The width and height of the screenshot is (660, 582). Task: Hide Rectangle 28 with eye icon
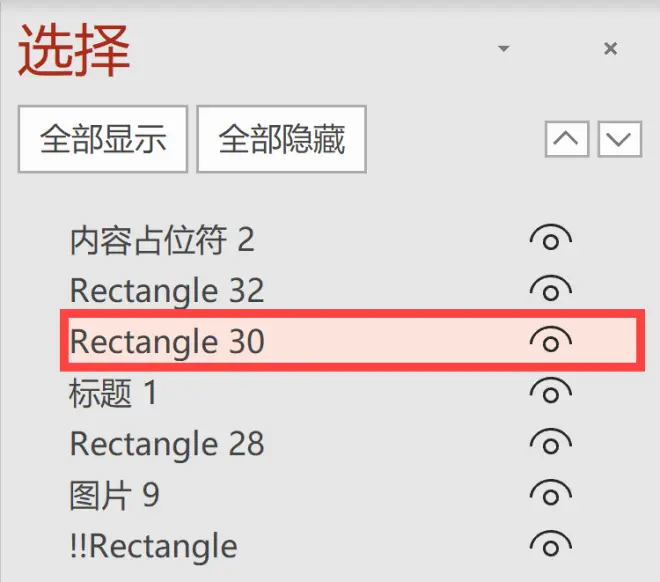pyautogui.click(x=551, y=443)
